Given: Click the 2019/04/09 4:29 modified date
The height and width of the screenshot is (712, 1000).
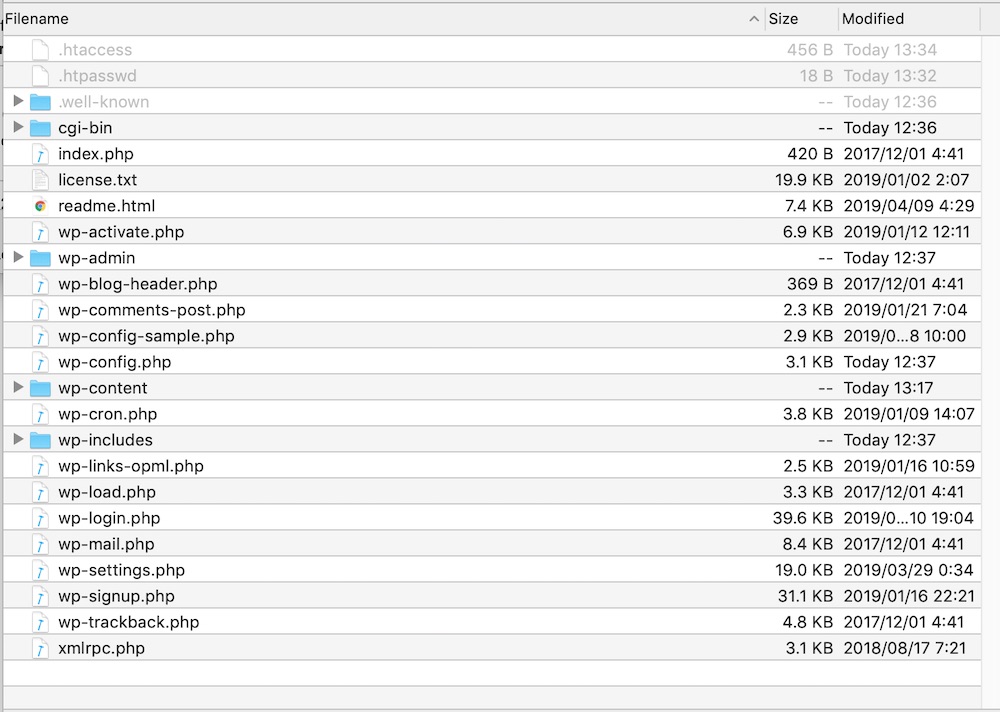Looking at the screenshot, I should click(909, 206).
